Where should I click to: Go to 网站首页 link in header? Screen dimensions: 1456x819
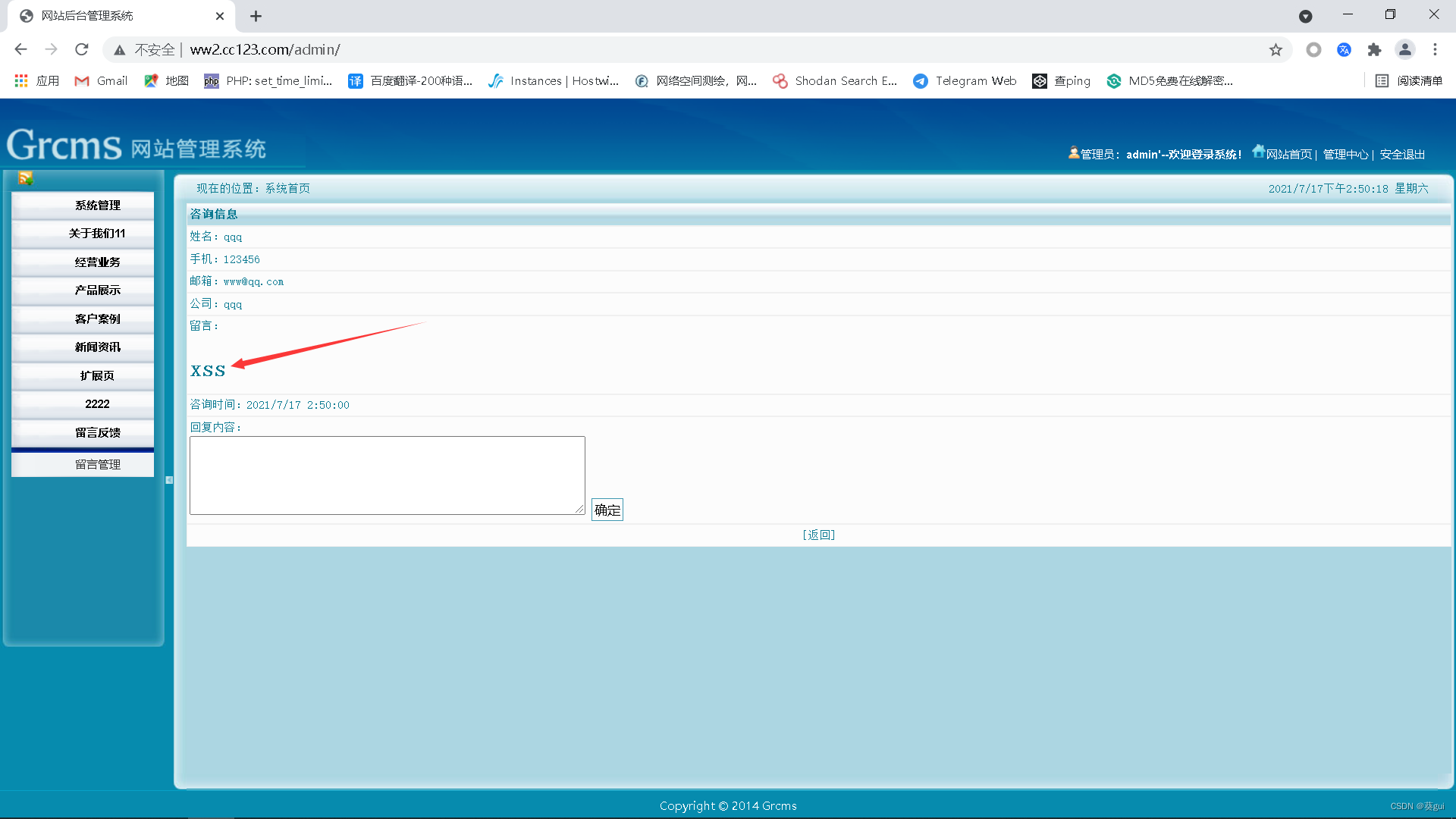tap(1288, 155)
